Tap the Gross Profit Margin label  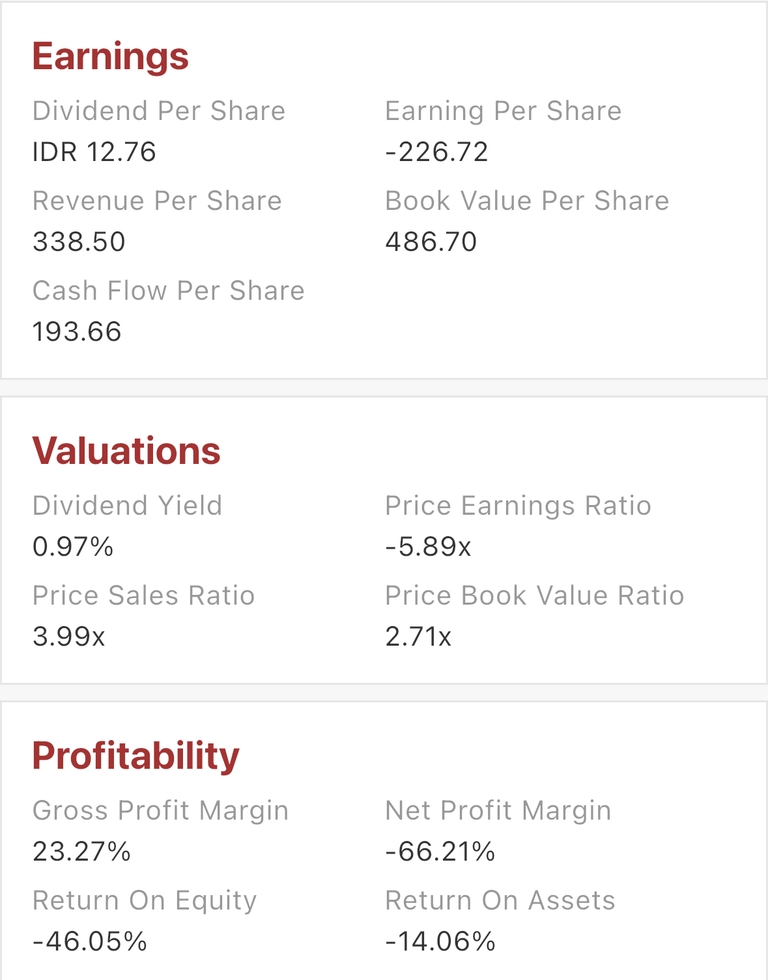[x=160, y=811]
